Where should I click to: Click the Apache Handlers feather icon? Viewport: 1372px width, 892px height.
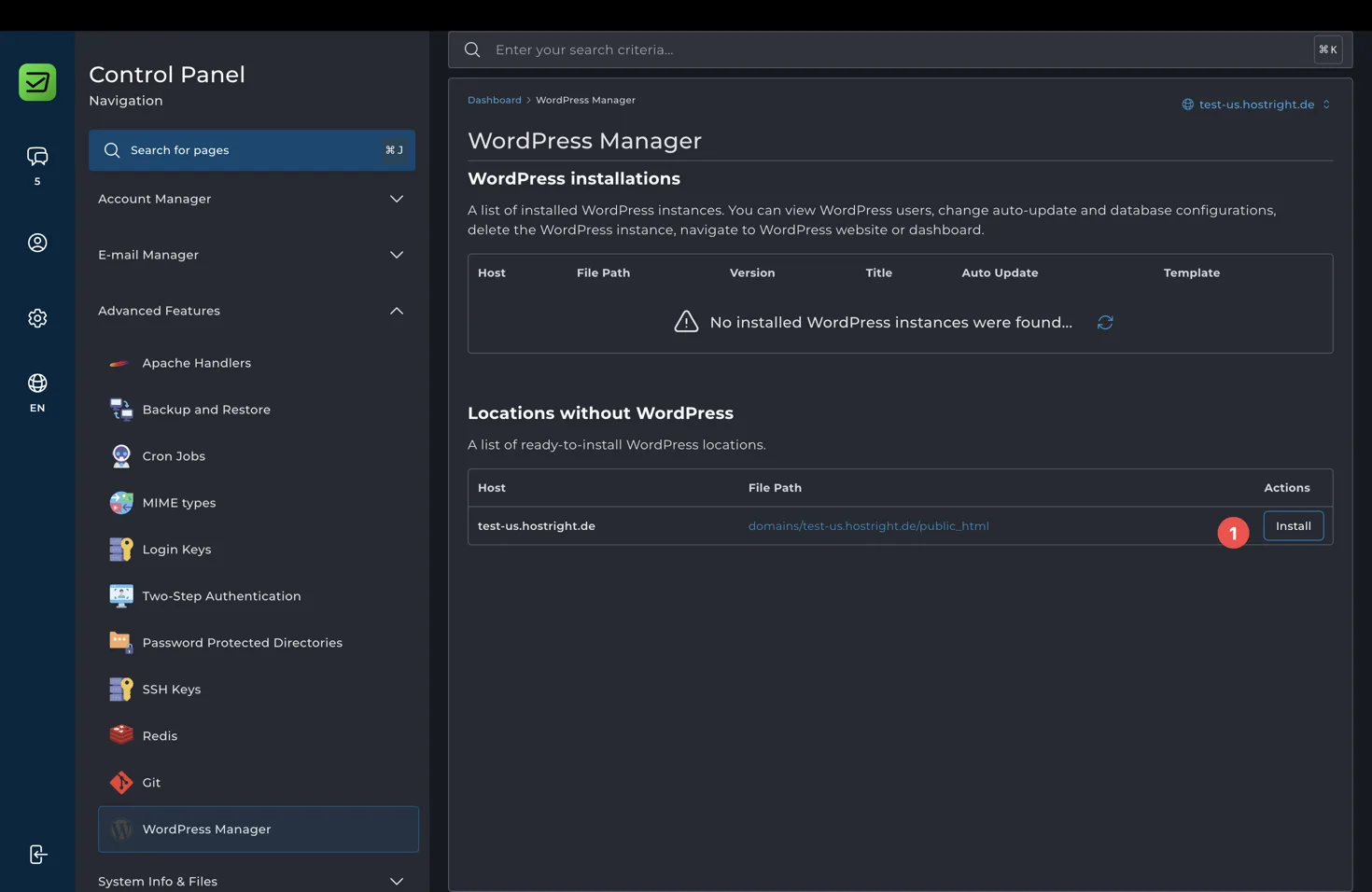point(120,363)
